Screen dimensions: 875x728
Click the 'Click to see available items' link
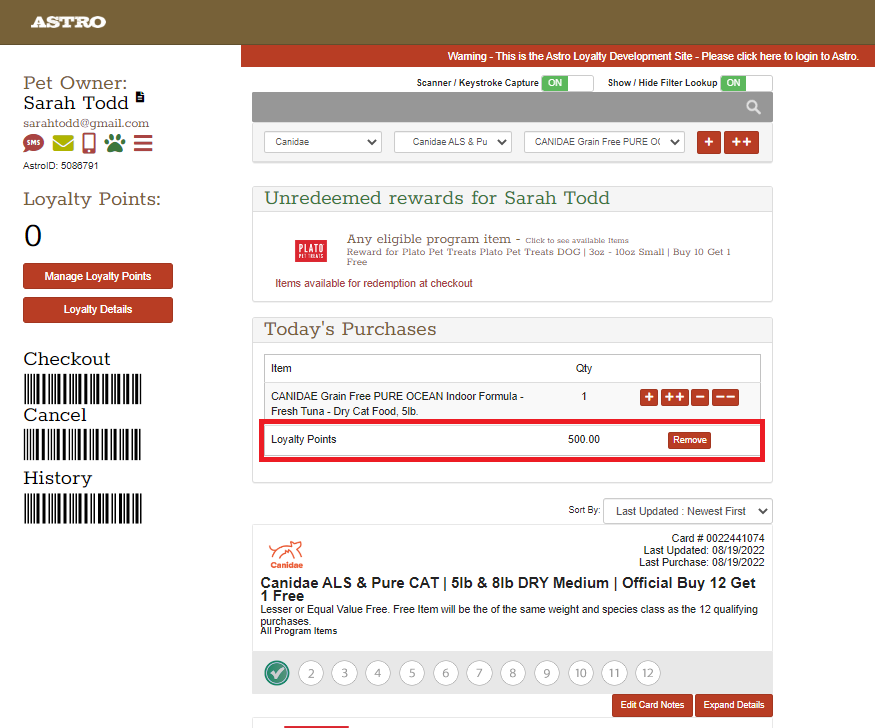coord(576,240)
